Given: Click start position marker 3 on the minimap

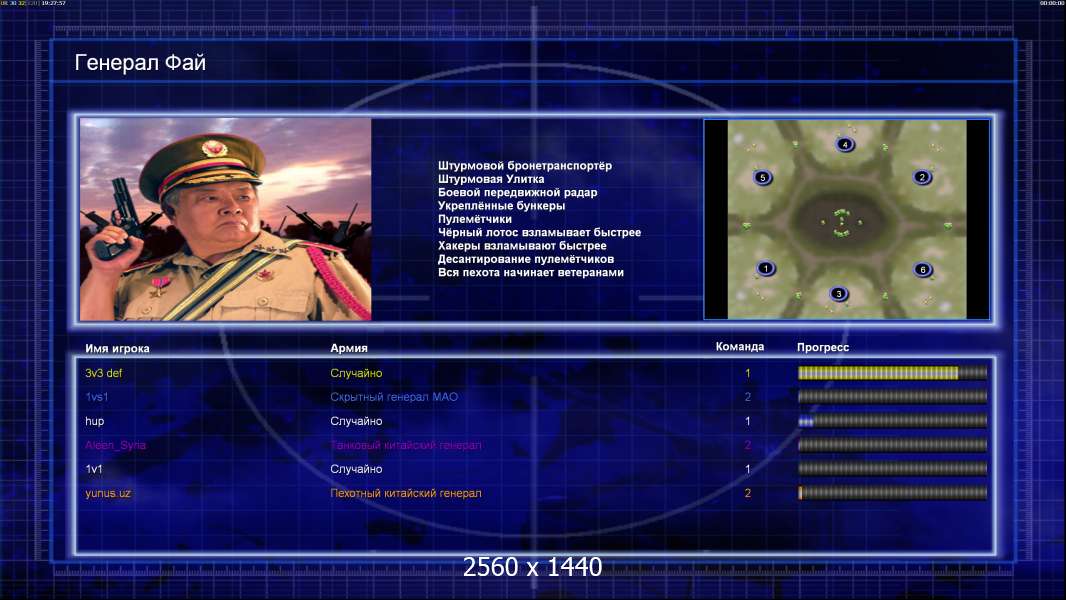Looking at the screenshot, I should pos(838,294).
